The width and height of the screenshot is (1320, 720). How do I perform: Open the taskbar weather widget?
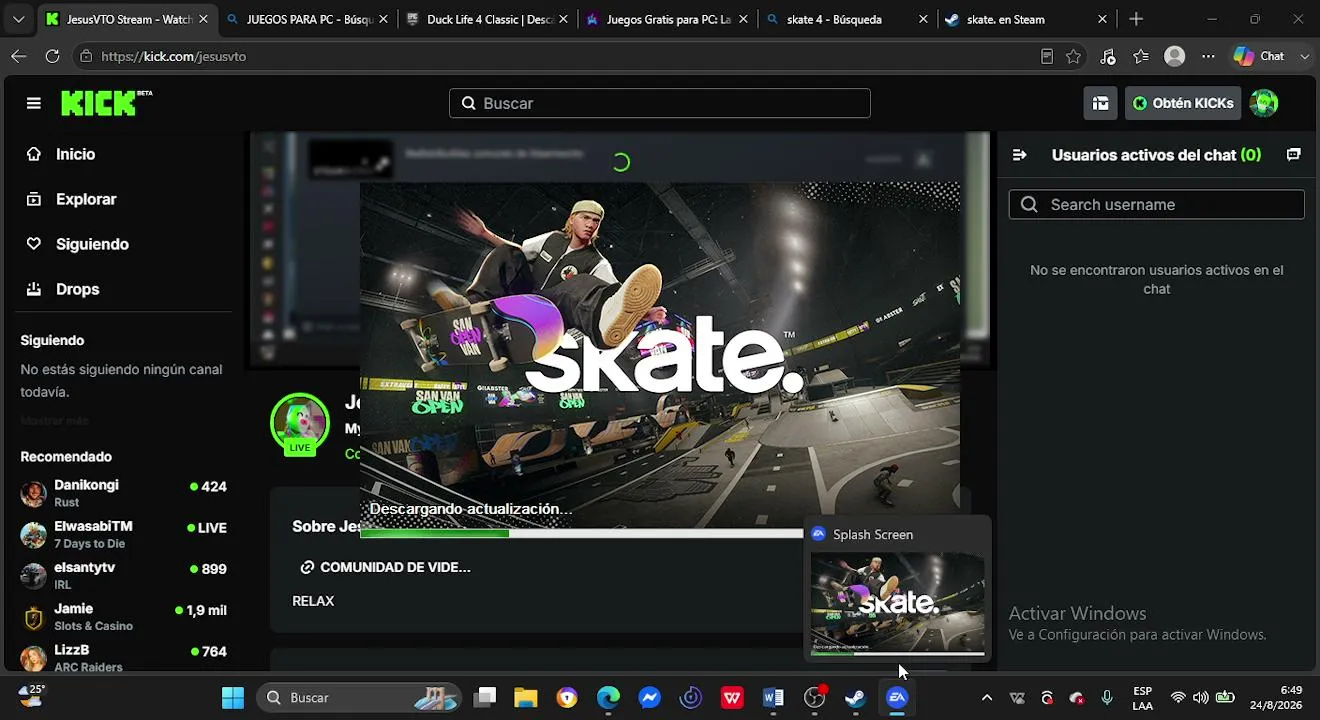[32, 696]
